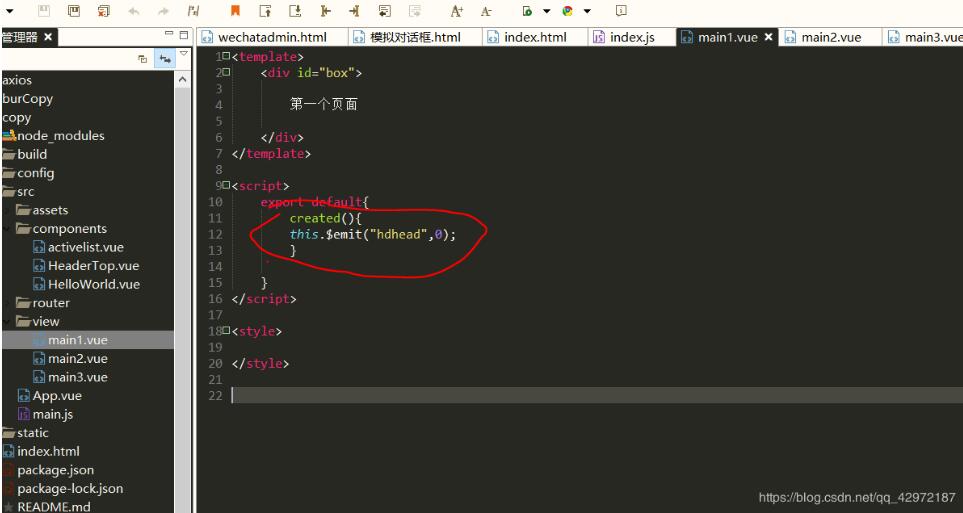The width and height of the screenshot is (963, 513).
Task: Switch to wechatadmin.html tab
Action: 272,37
